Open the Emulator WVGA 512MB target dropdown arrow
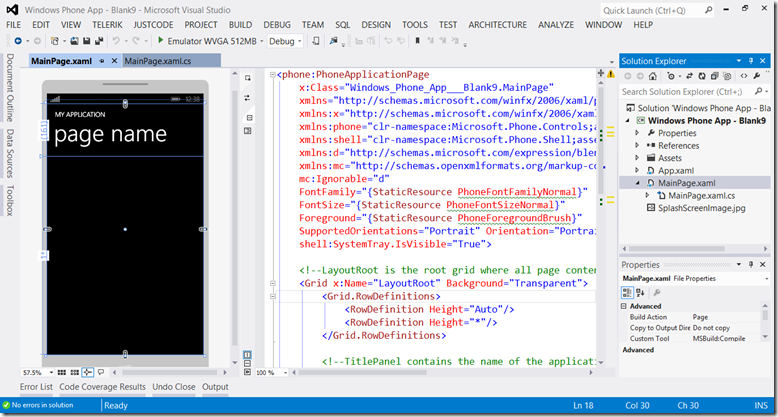This screenshot has height=417, width=778. [x=261, y=42]
